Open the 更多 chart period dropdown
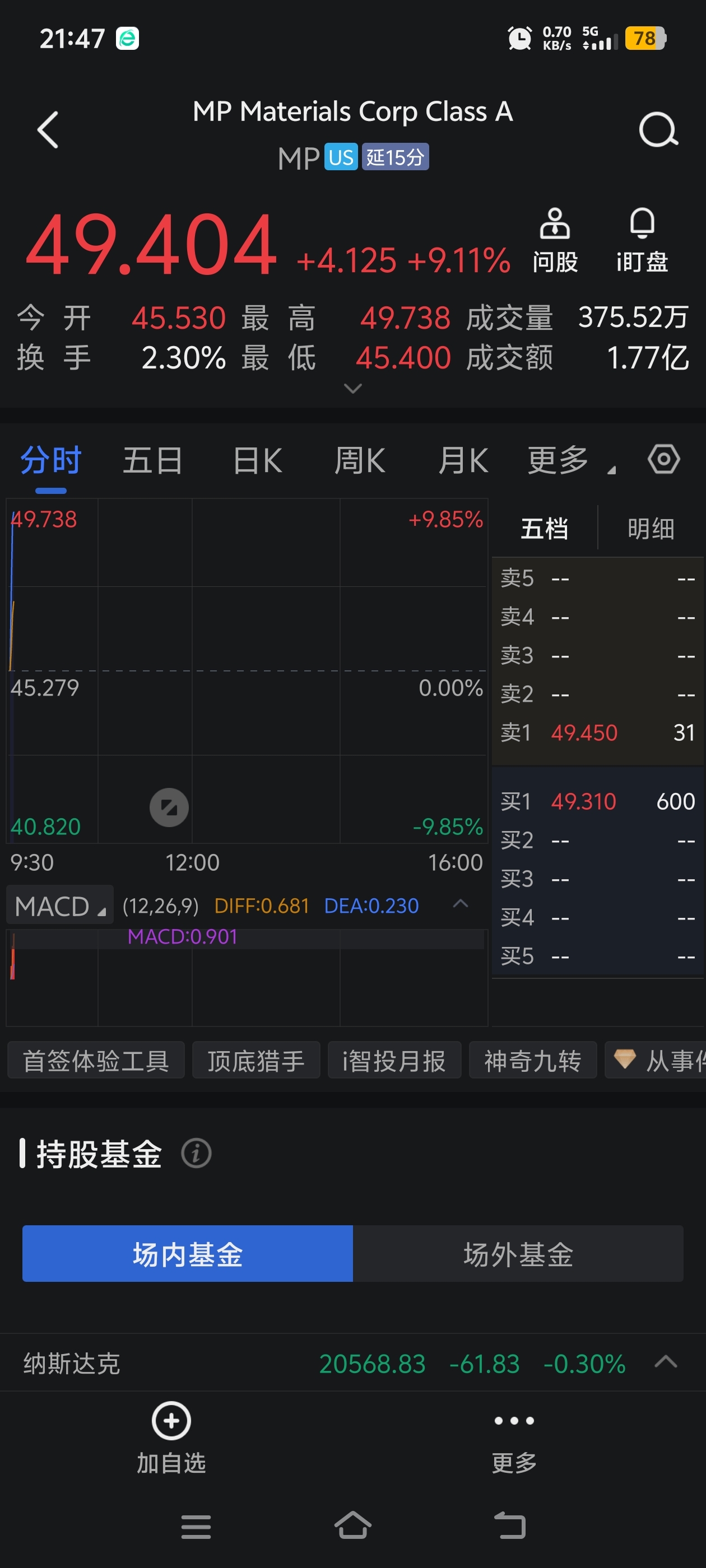Viewport: 706px width, 1568px height. coord(571,460)
